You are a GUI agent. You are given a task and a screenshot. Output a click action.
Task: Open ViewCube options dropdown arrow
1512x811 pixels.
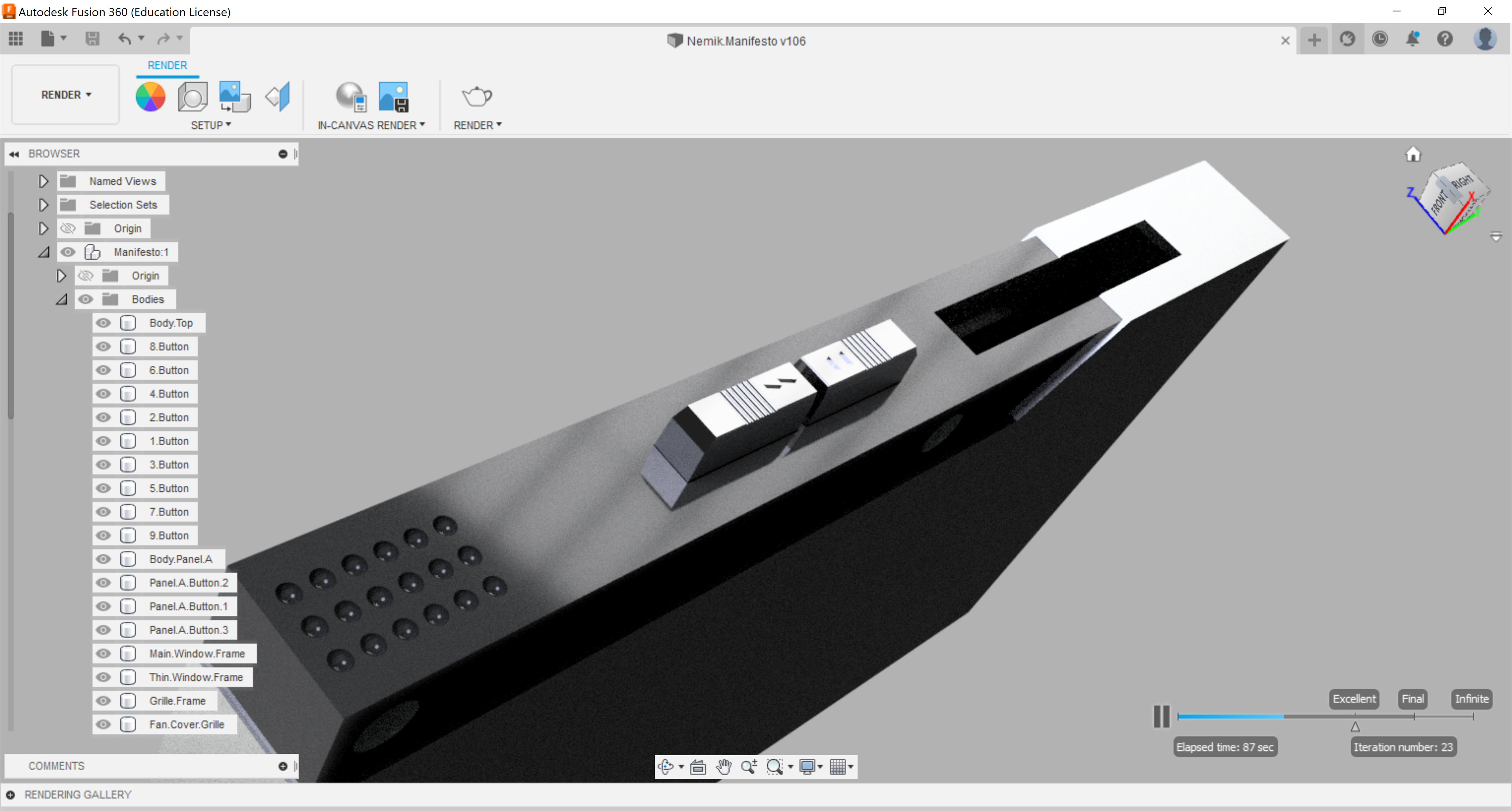click(1495, 237)
